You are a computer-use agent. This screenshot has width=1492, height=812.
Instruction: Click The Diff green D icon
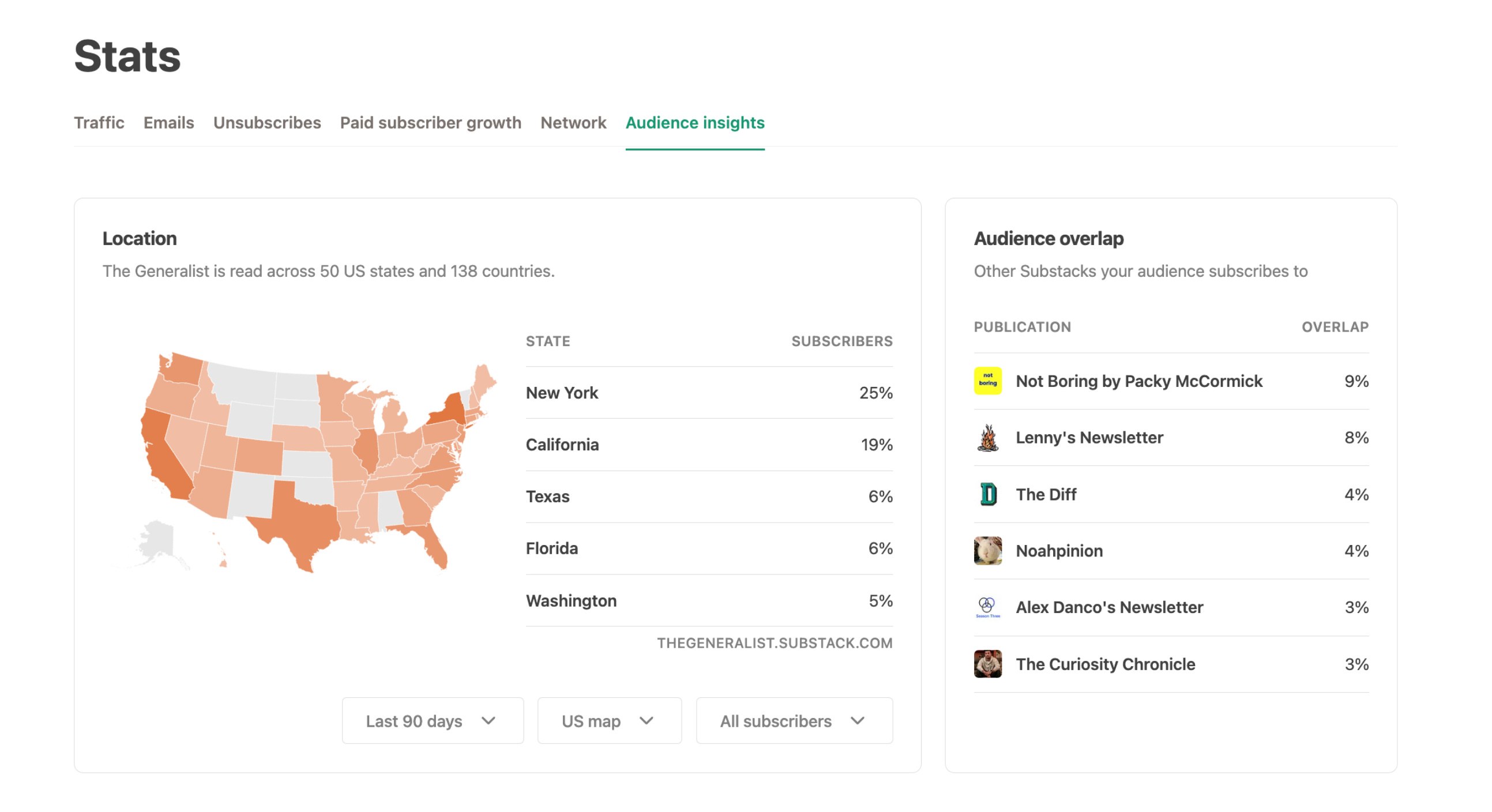tap(987, 494)
